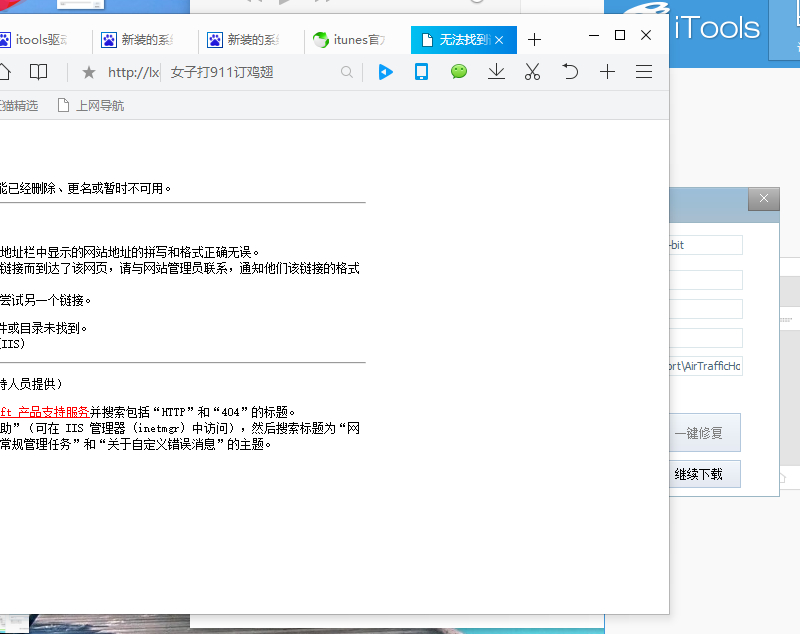Close the 无法找到 tab
Screen dimensions: 800x634
click(499, 40)
